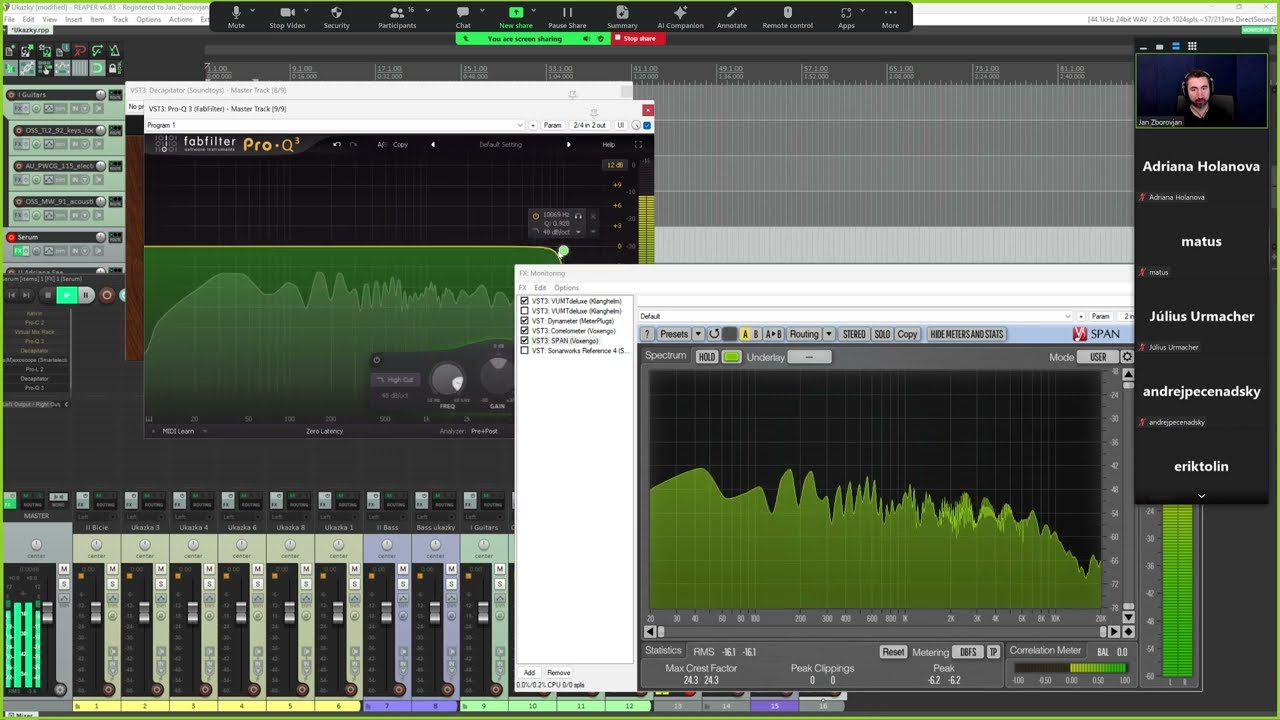Click Stop Video camera icon
The image size is (1280, 720).
click(x=287, y=12)
